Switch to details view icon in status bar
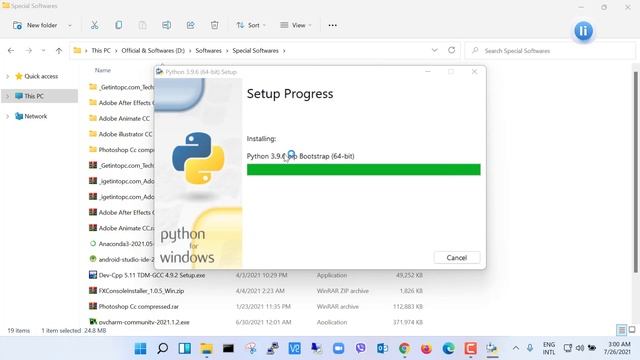The height and width of the screenshot is (360, 640). 621,330
